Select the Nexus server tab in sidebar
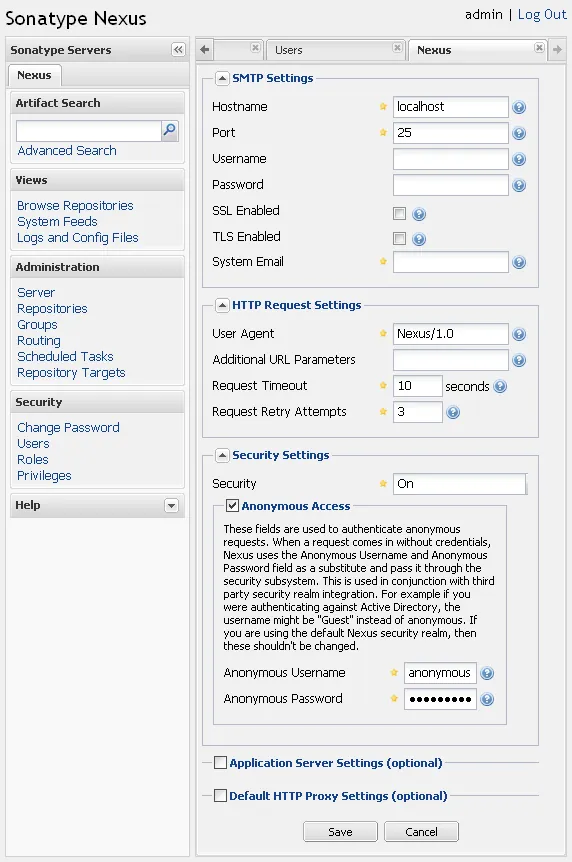The width and height of the screenshot is (572, 862). click(x=34, y=75)
